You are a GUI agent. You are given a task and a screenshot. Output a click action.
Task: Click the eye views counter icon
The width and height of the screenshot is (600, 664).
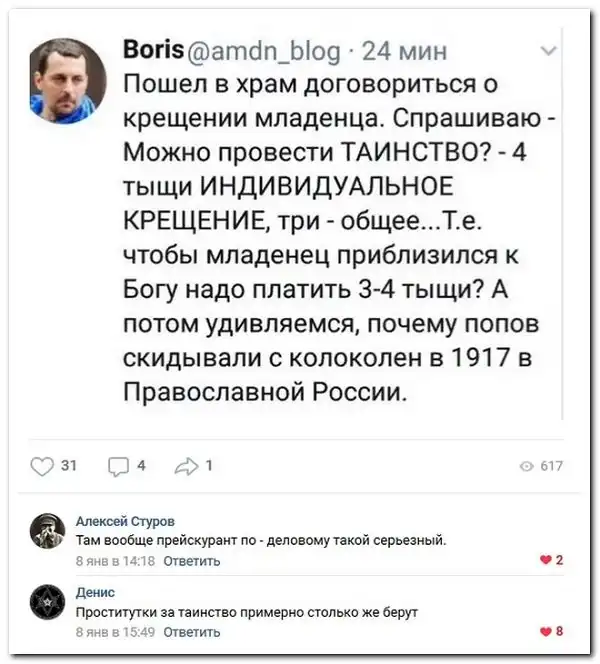point(526,465)
